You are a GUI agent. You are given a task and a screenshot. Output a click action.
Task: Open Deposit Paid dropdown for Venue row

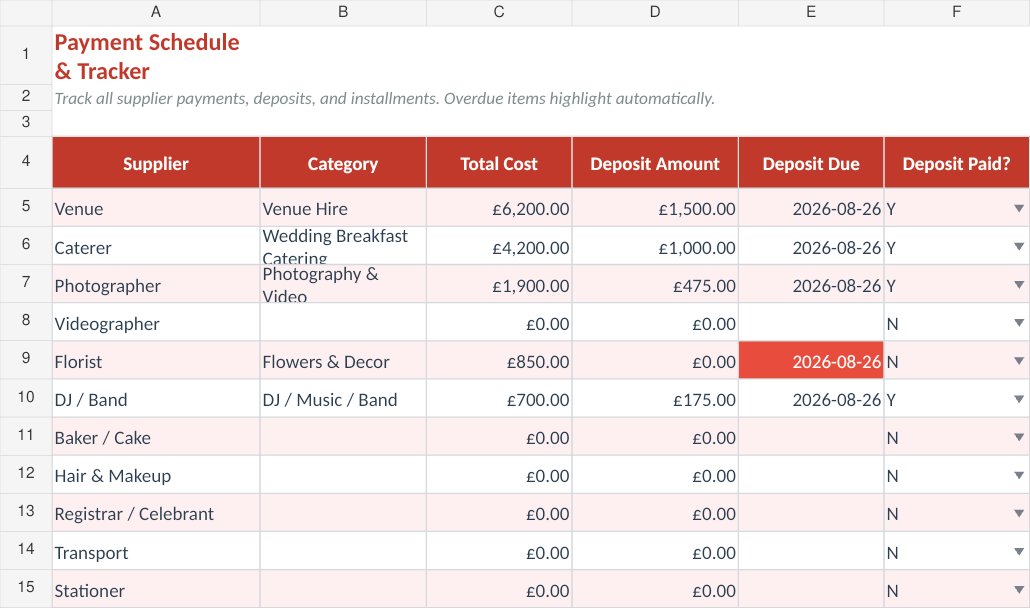(x=1019, y=208)
